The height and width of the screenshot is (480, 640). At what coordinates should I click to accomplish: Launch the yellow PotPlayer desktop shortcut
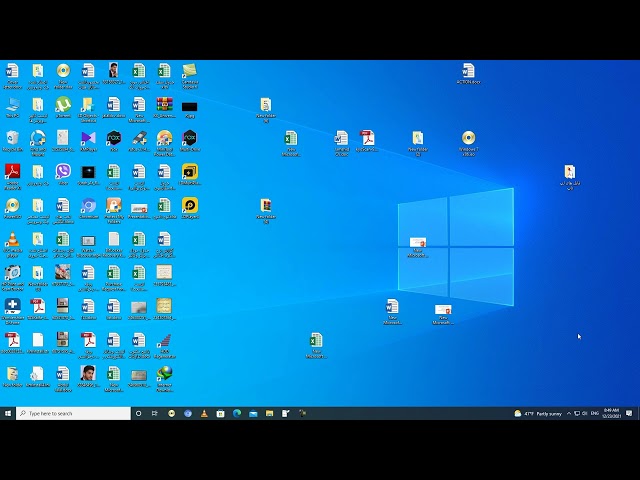(x=189, y=209)
